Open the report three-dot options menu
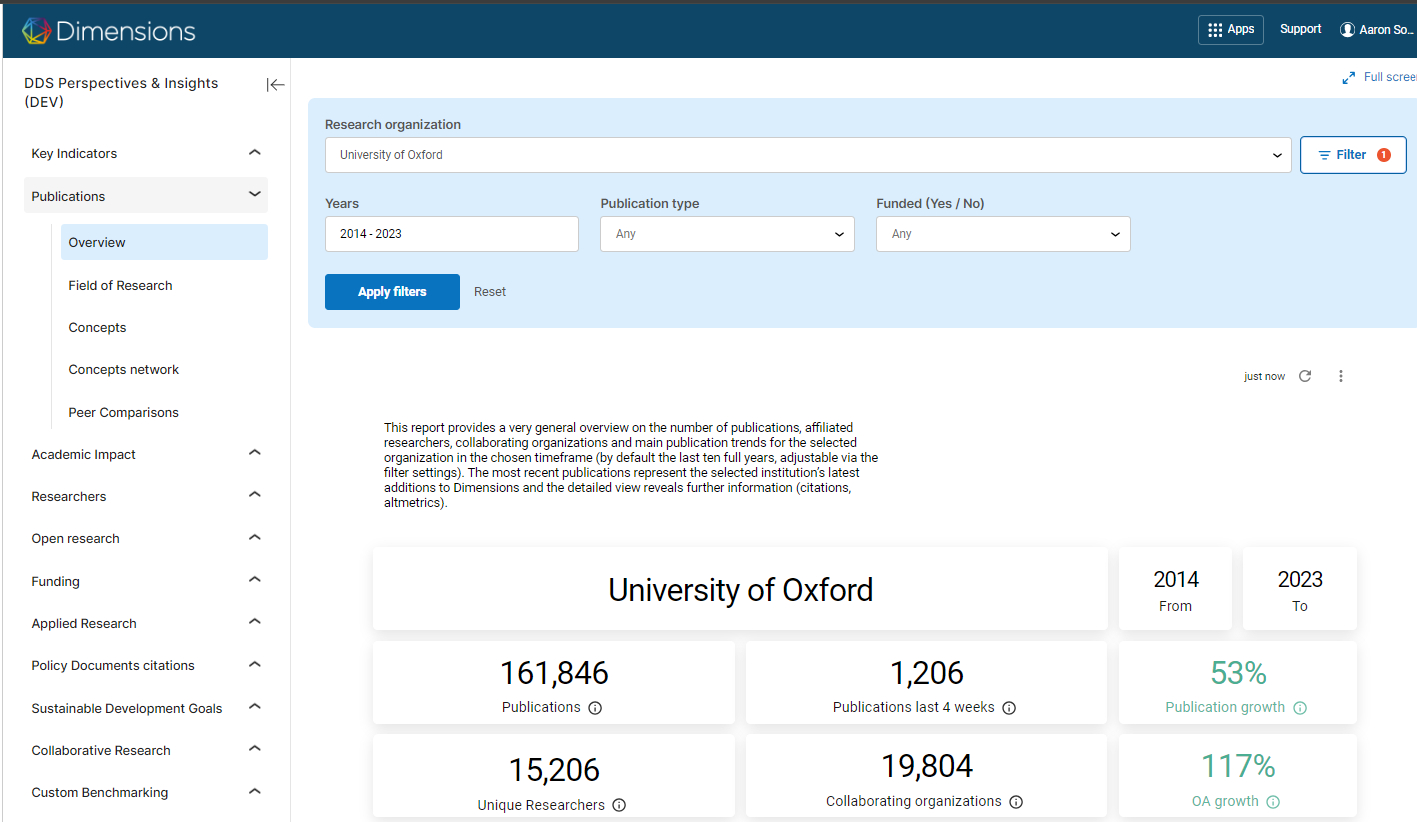This screenshot has width=1417, height=822. pos(1341,376)
